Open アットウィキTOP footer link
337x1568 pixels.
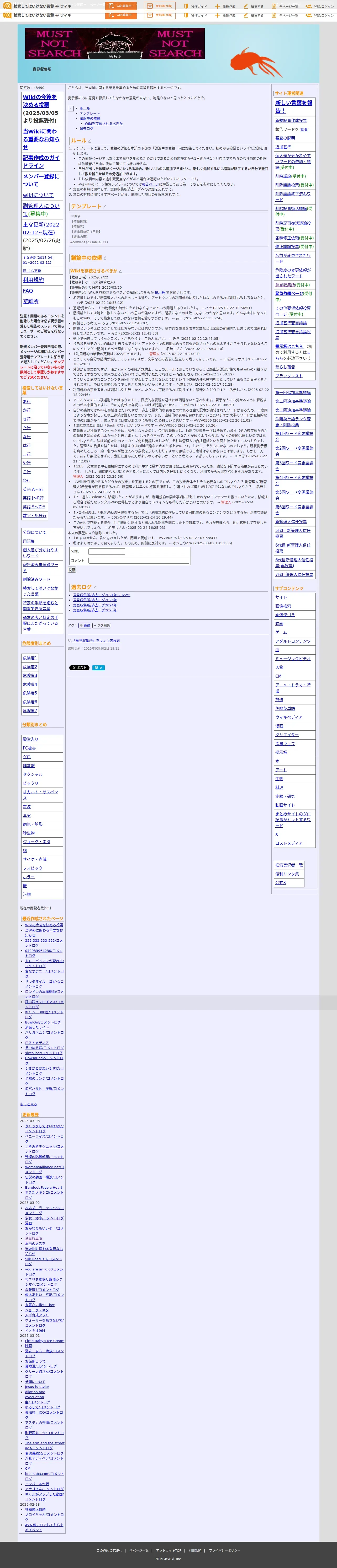pos(168,1550)
